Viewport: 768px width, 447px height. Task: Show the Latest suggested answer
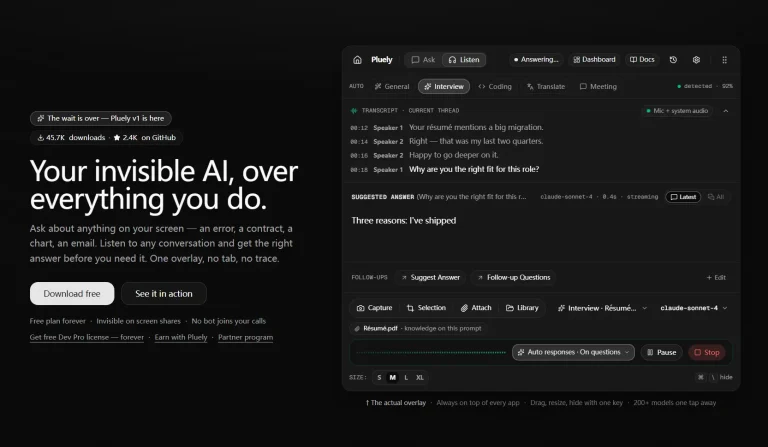coord(683,197)
